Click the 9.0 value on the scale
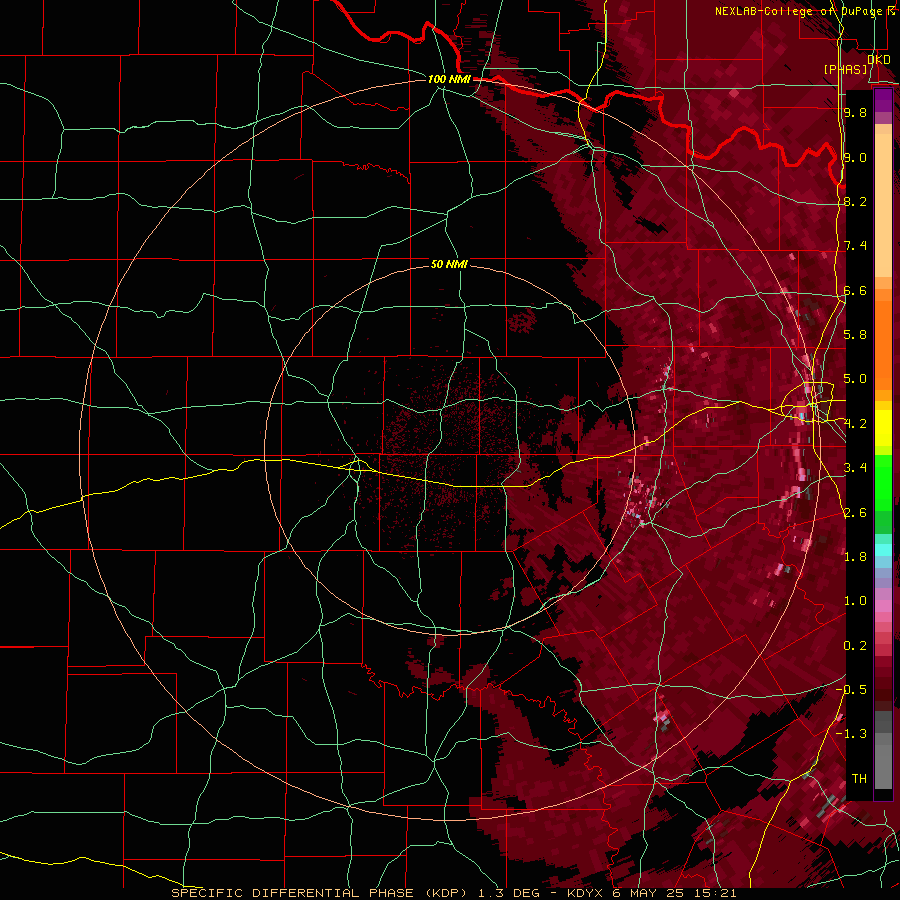The image size is (900, 900). (855, 157)
